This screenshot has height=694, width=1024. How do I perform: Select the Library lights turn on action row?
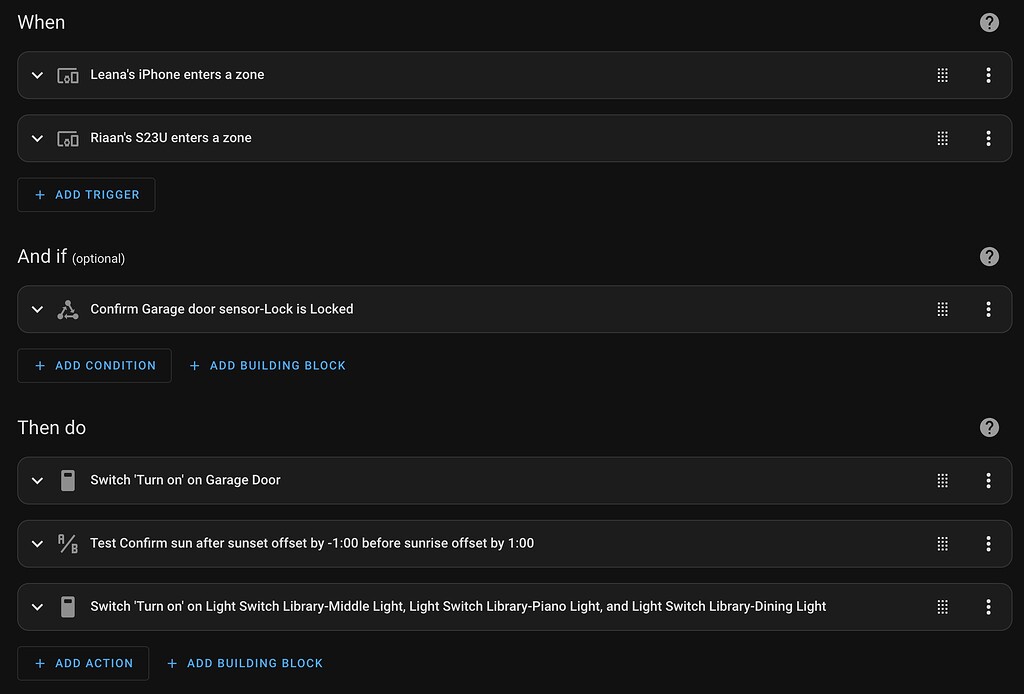tap(458, 606)
